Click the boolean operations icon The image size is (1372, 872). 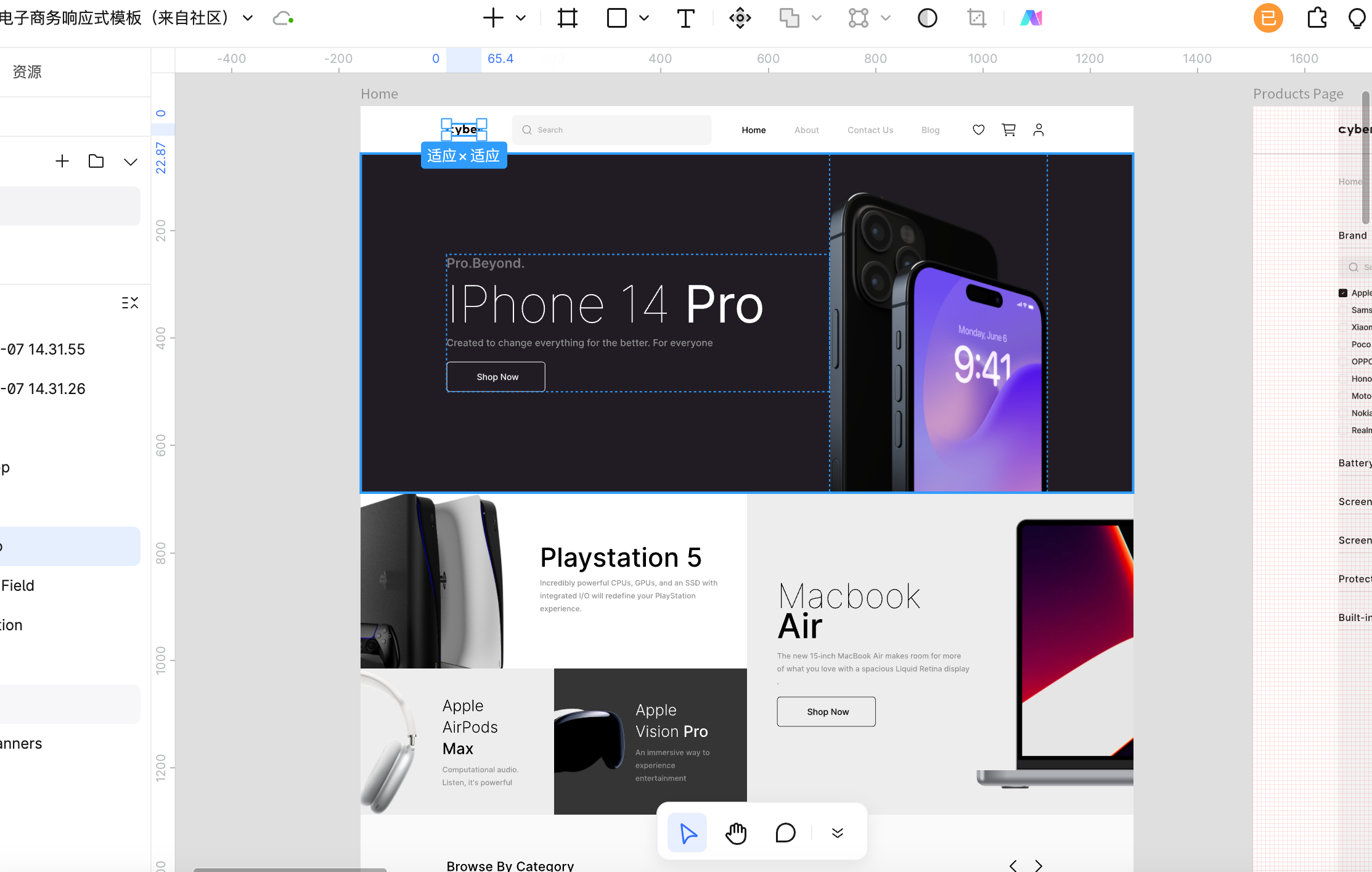[790, 18]
